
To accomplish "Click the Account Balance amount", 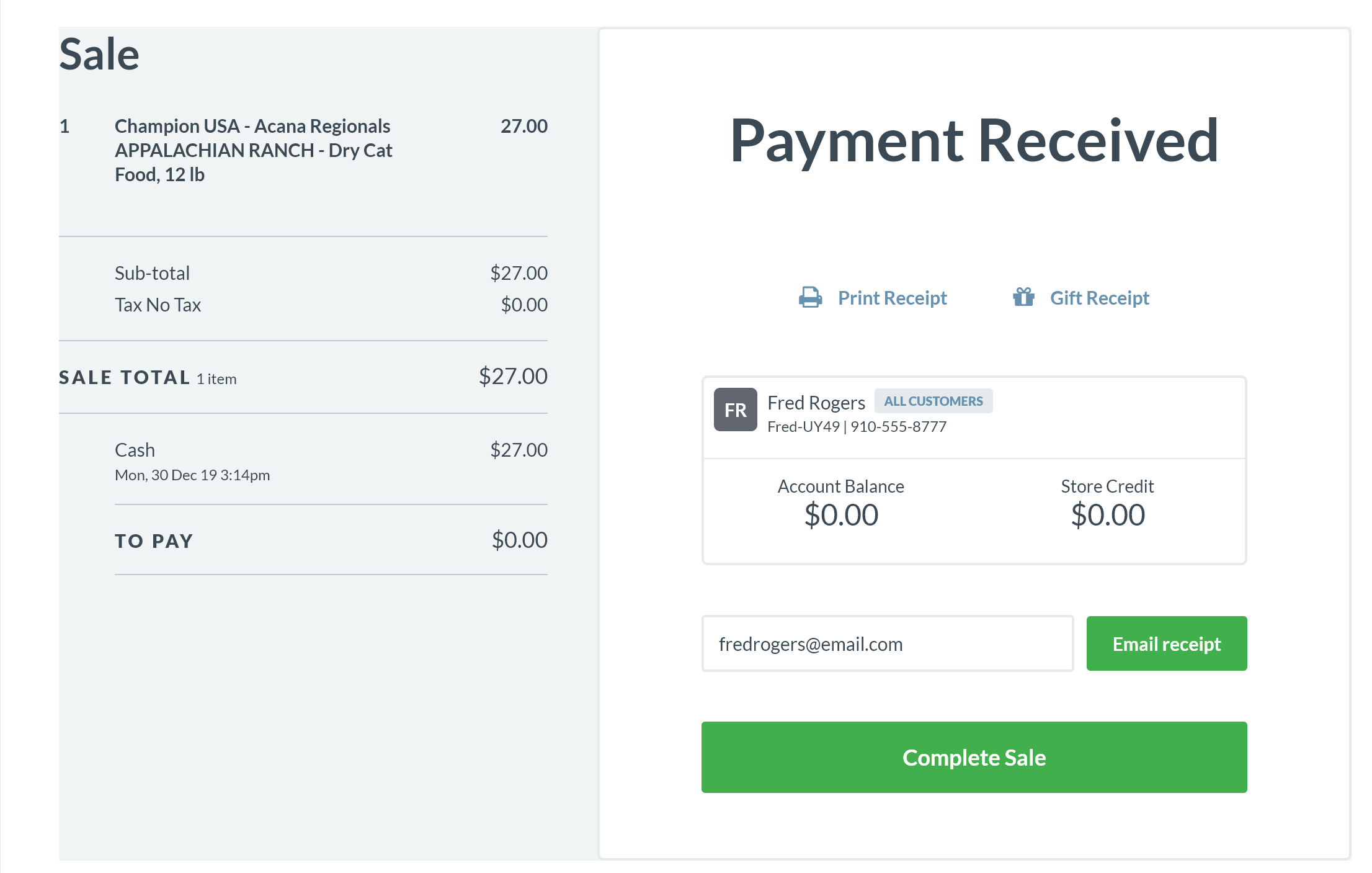I will 841,515.
